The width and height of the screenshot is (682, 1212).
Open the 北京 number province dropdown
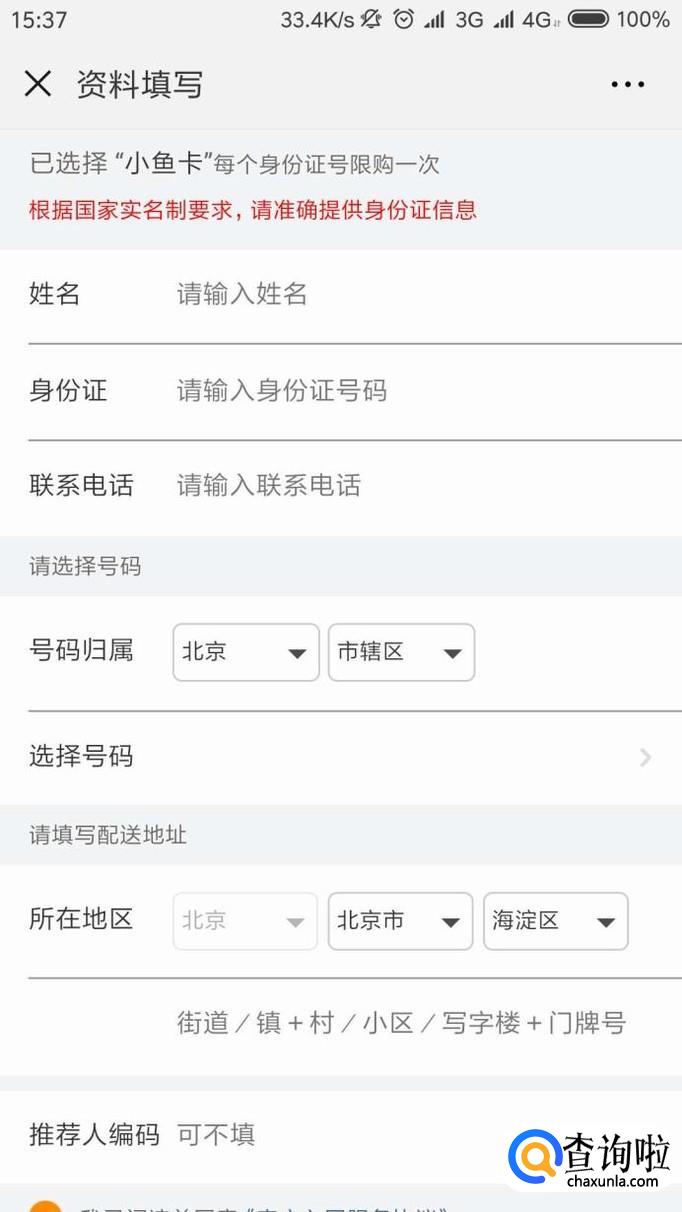click(x=245, y=652)
